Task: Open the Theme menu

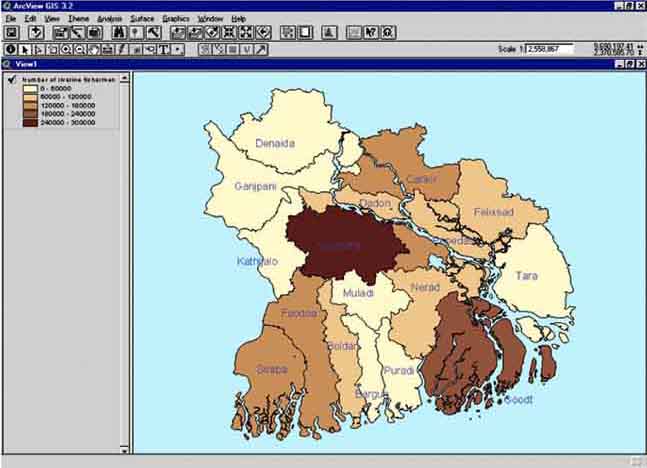Action: [78, 19]
